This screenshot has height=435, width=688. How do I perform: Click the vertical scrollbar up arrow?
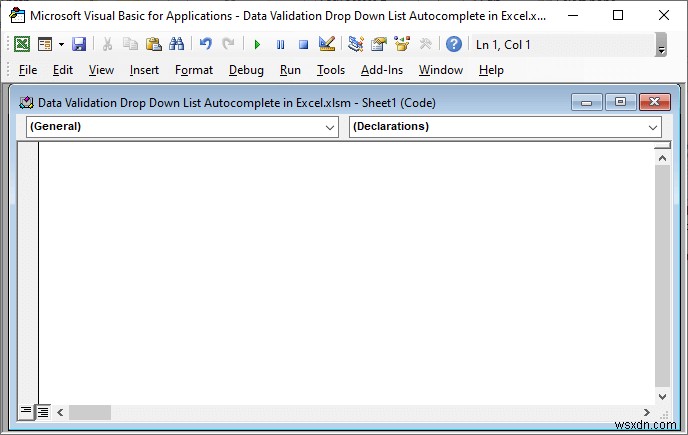pyautogui.click(x=662, y=158)
